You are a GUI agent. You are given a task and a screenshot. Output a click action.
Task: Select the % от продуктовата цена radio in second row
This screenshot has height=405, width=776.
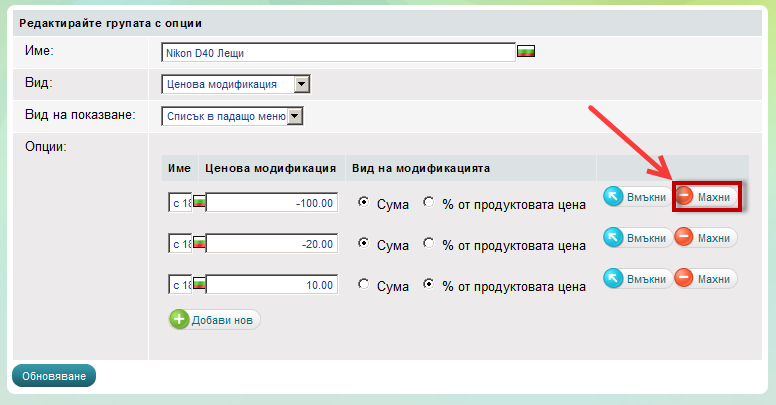click(429, 243)
